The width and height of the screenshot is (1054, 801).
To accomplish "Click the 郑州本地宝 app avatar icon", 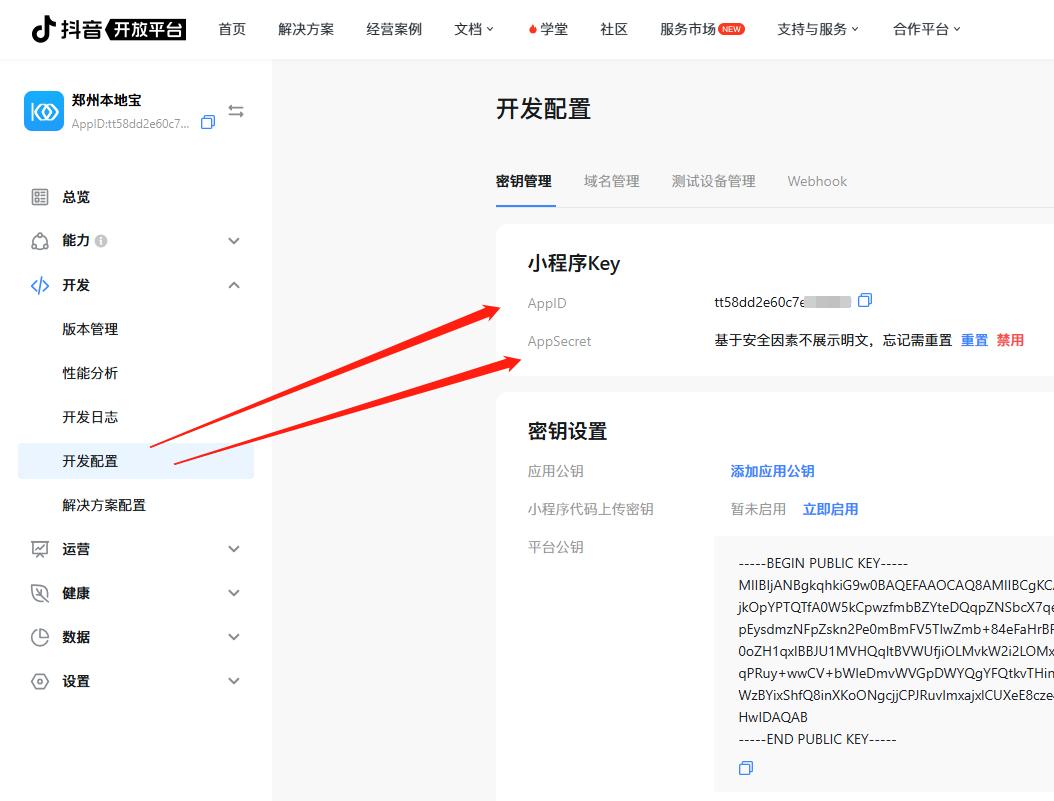I will point(43,112).
